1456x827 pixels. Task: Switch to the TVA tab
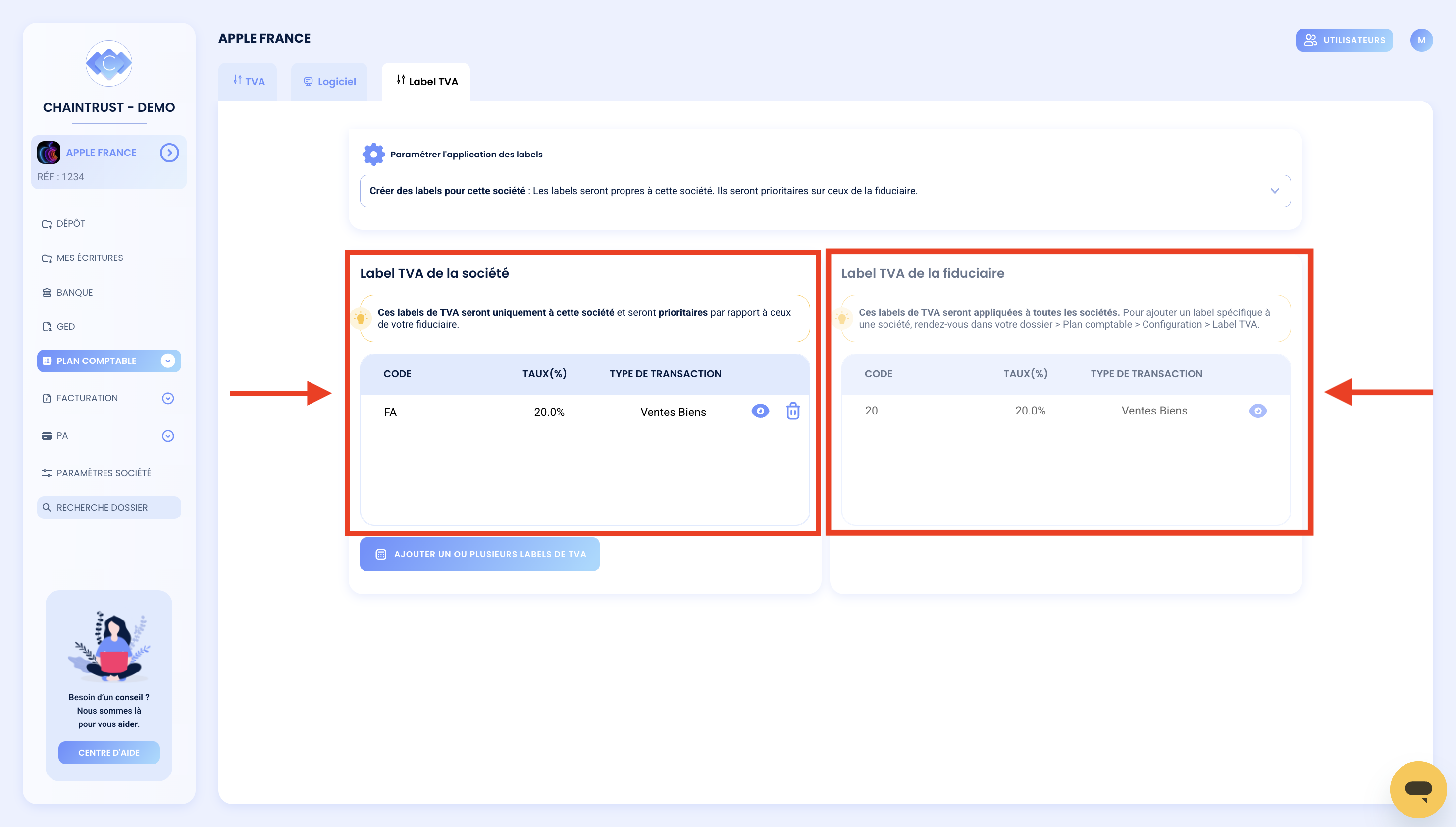248,82
